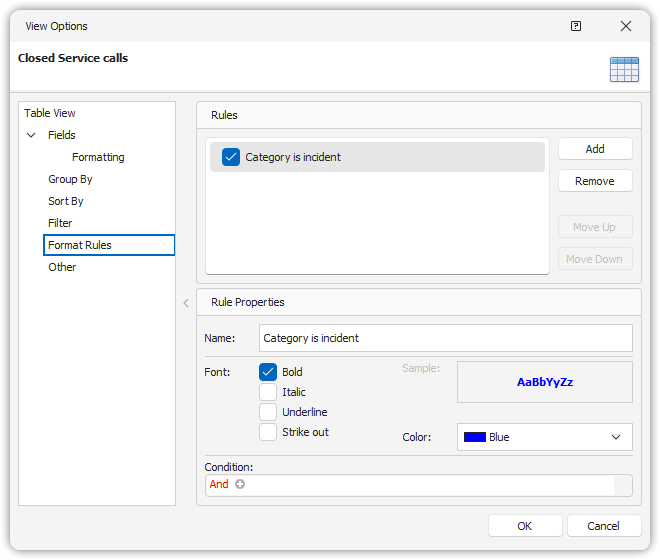Click the rule Name input field
660x560 pixels.
pyautogui.click(x=445, y=338)
